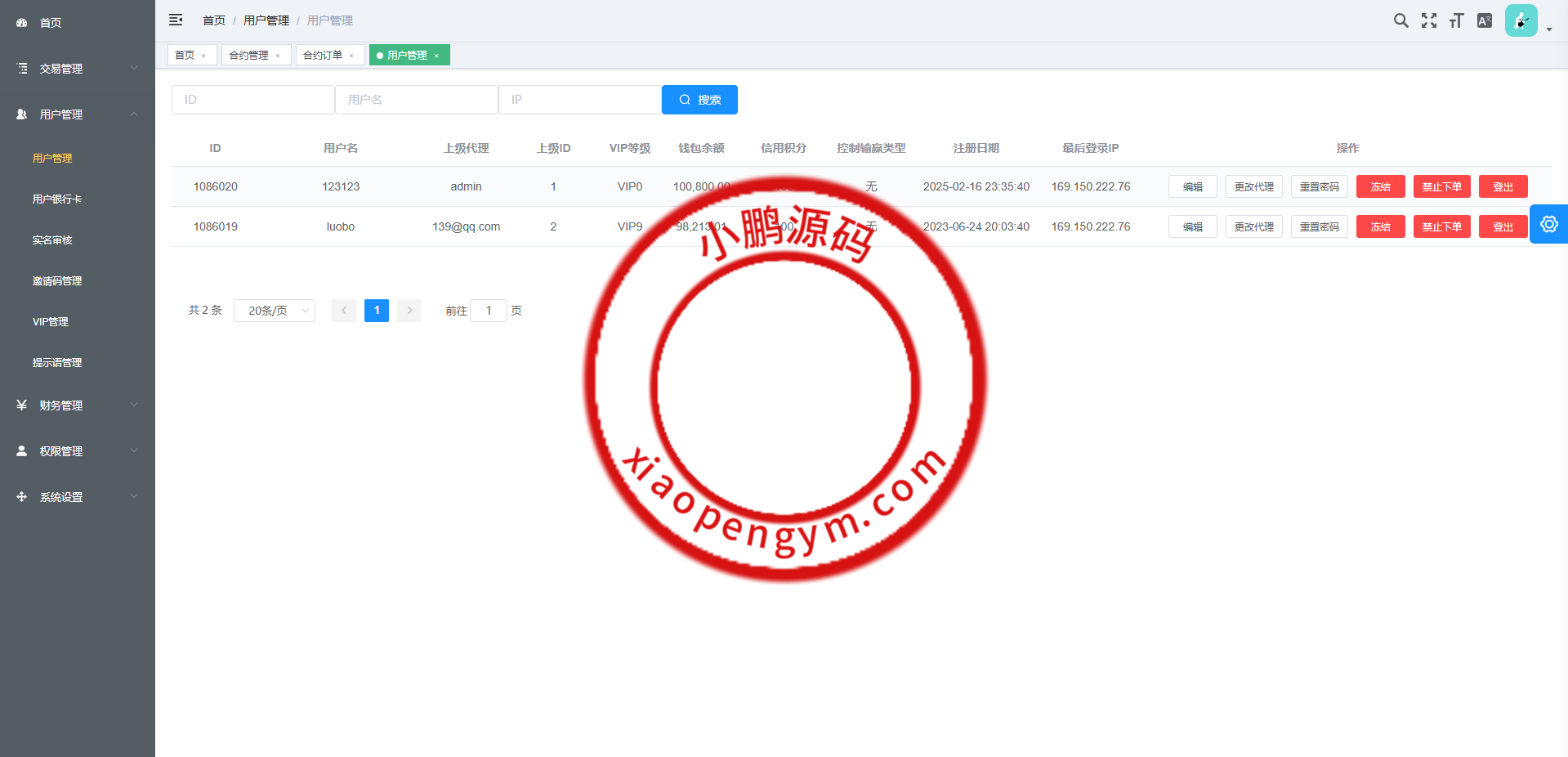
Task: Click 重置密码 for user 123123
Action: (x=1319, y=186)
